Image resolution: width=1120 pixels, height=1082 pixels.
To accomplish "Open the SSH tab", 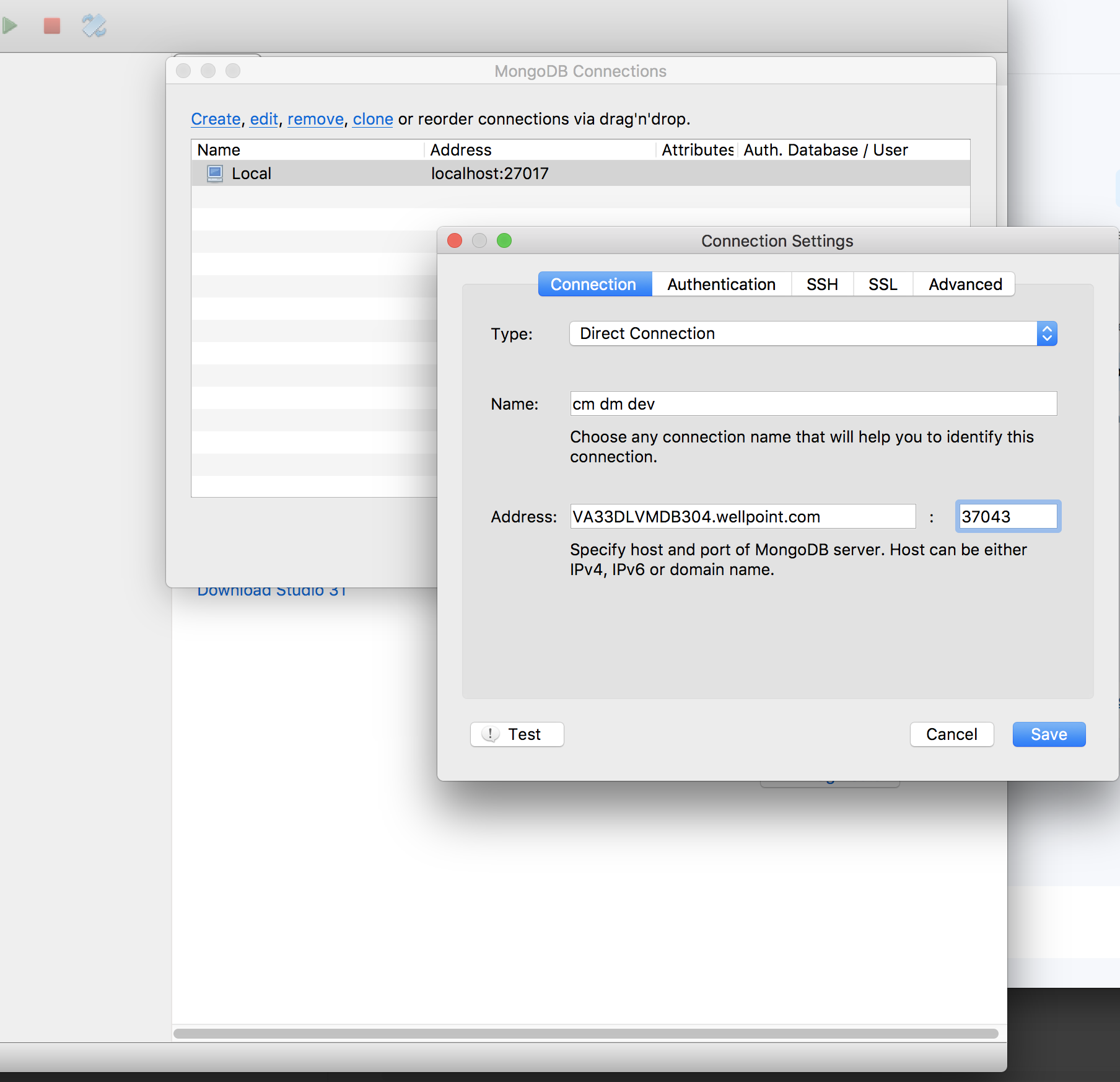I will [822, 284].
